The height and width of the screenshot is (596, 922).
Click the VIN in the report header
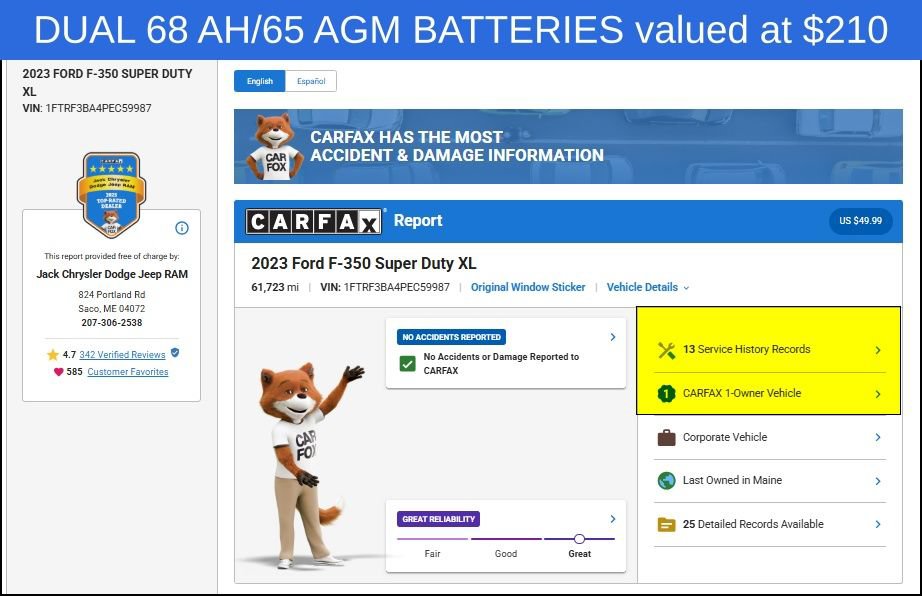point(385,287)
